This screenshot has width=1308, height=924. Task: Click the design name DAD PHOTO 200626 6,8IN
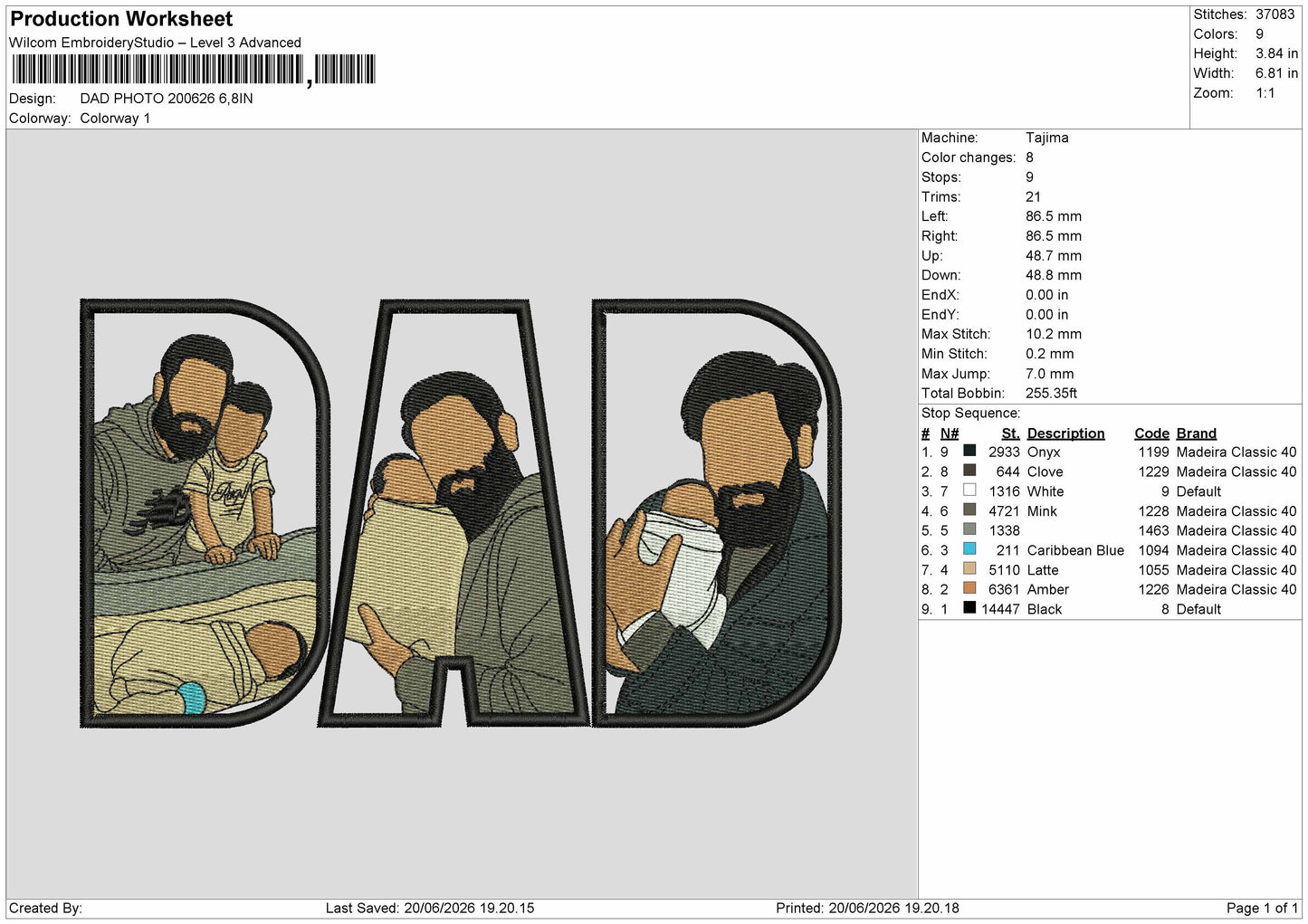tap(167, 99)
